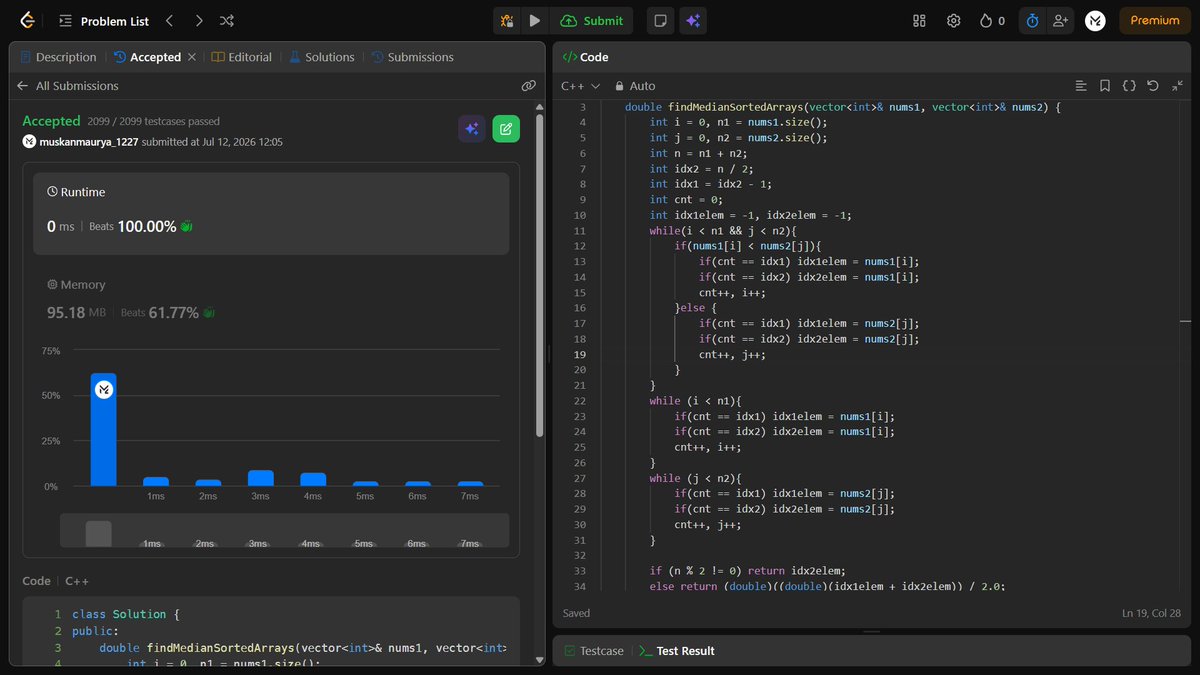This screenshot has height=675, width=1200.
Task: Select the 3ms bar in runtime chart
Action: pos(260,478)
